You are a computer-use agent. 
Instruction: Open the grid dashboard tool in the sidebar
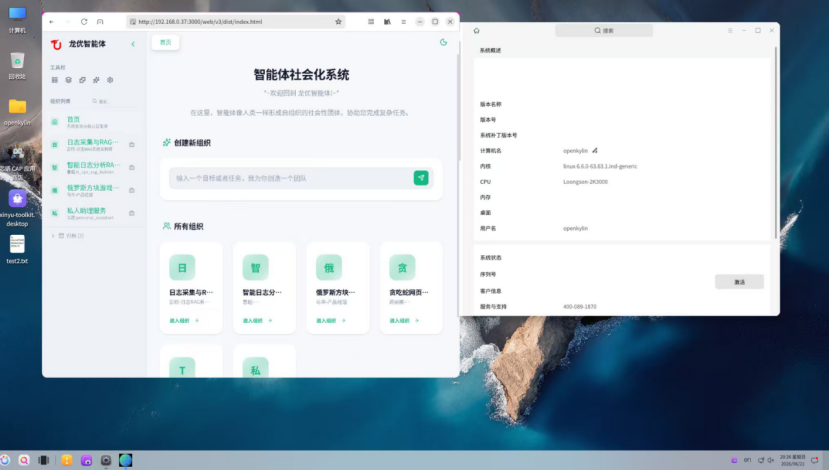[54, 80]
